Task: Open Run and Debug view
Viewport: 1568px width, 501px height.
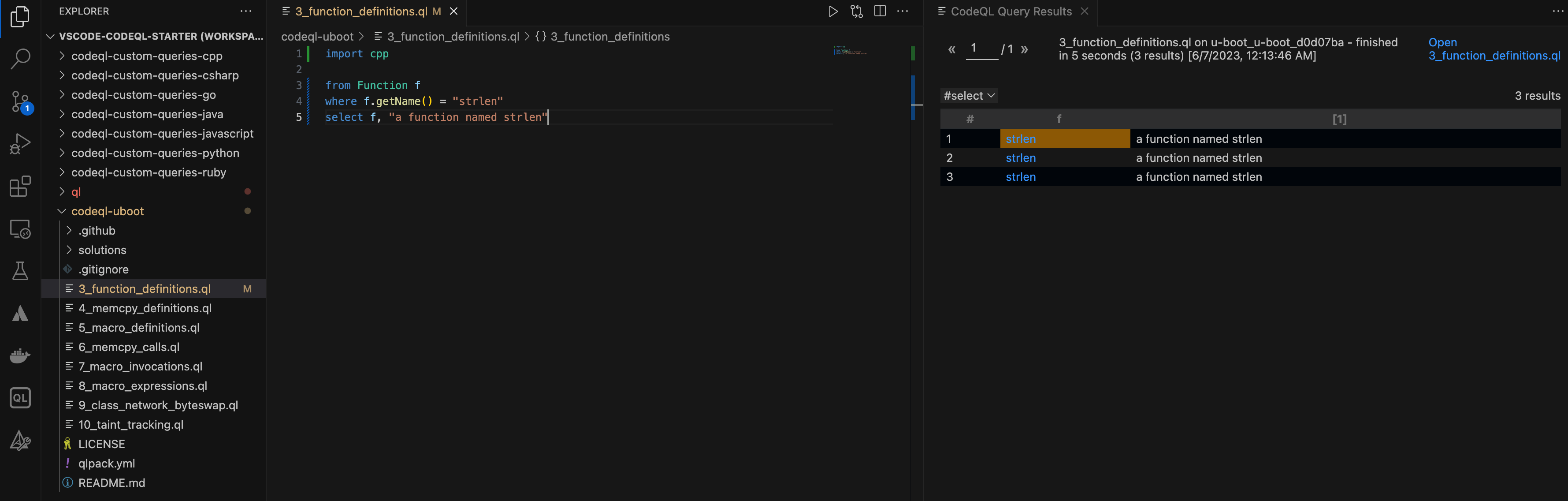Action: 20,144
